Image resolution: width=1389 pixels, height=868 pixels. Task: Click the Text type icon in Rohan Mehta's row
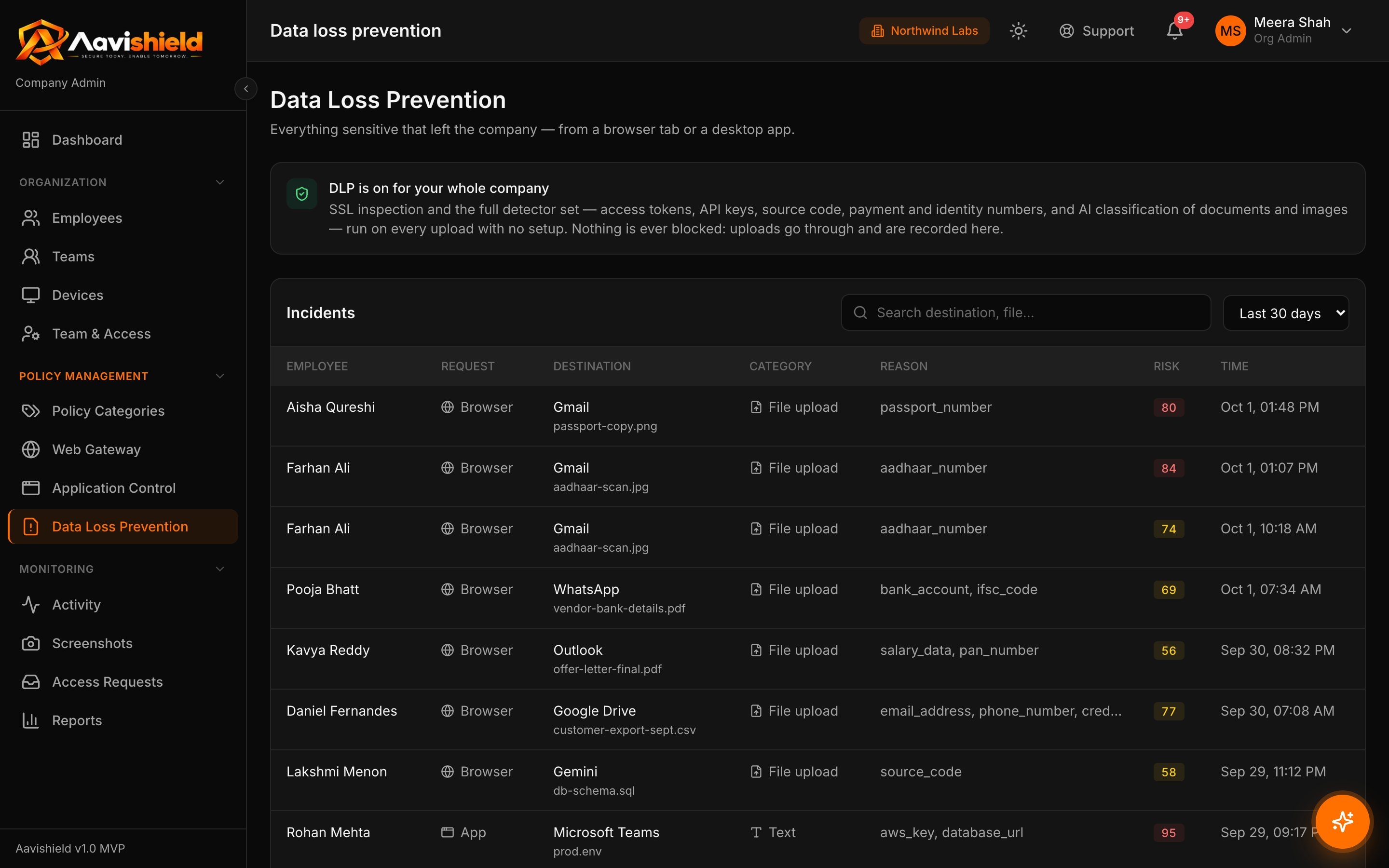click(x=756, y=832)
